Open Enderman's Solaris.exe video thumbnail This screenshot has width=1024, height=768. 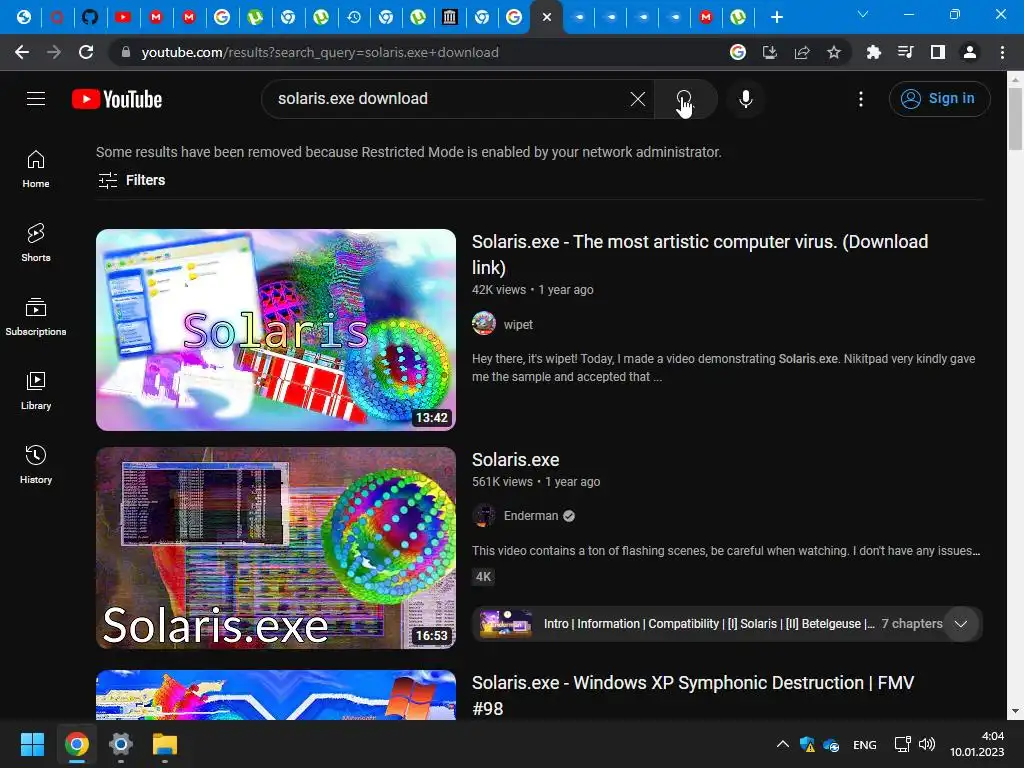click(x=276, y=548)
